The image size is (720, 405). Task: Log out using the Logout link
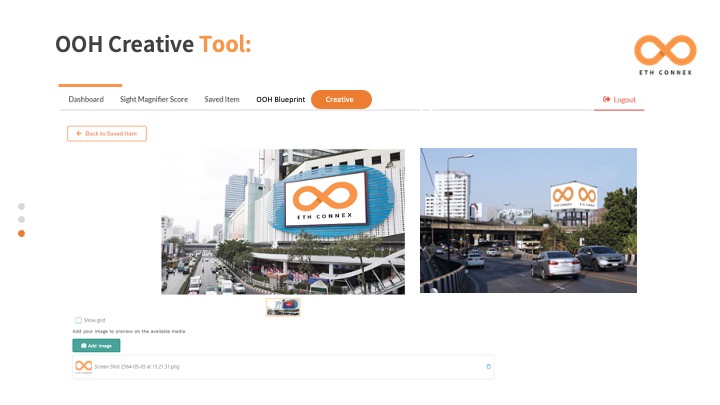(x=619, y=100)
